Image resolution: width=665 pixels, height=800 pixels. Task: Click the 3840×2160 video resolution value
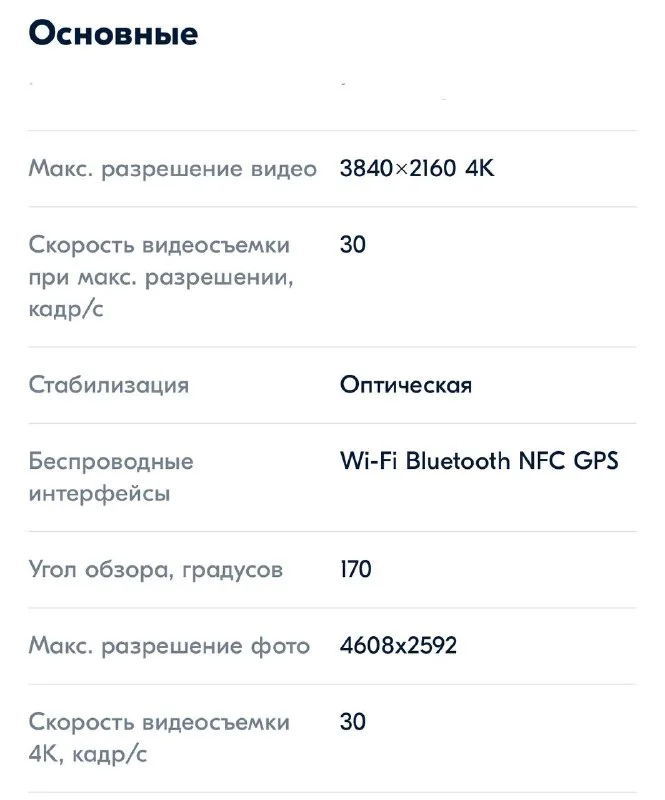click(399, 169)
